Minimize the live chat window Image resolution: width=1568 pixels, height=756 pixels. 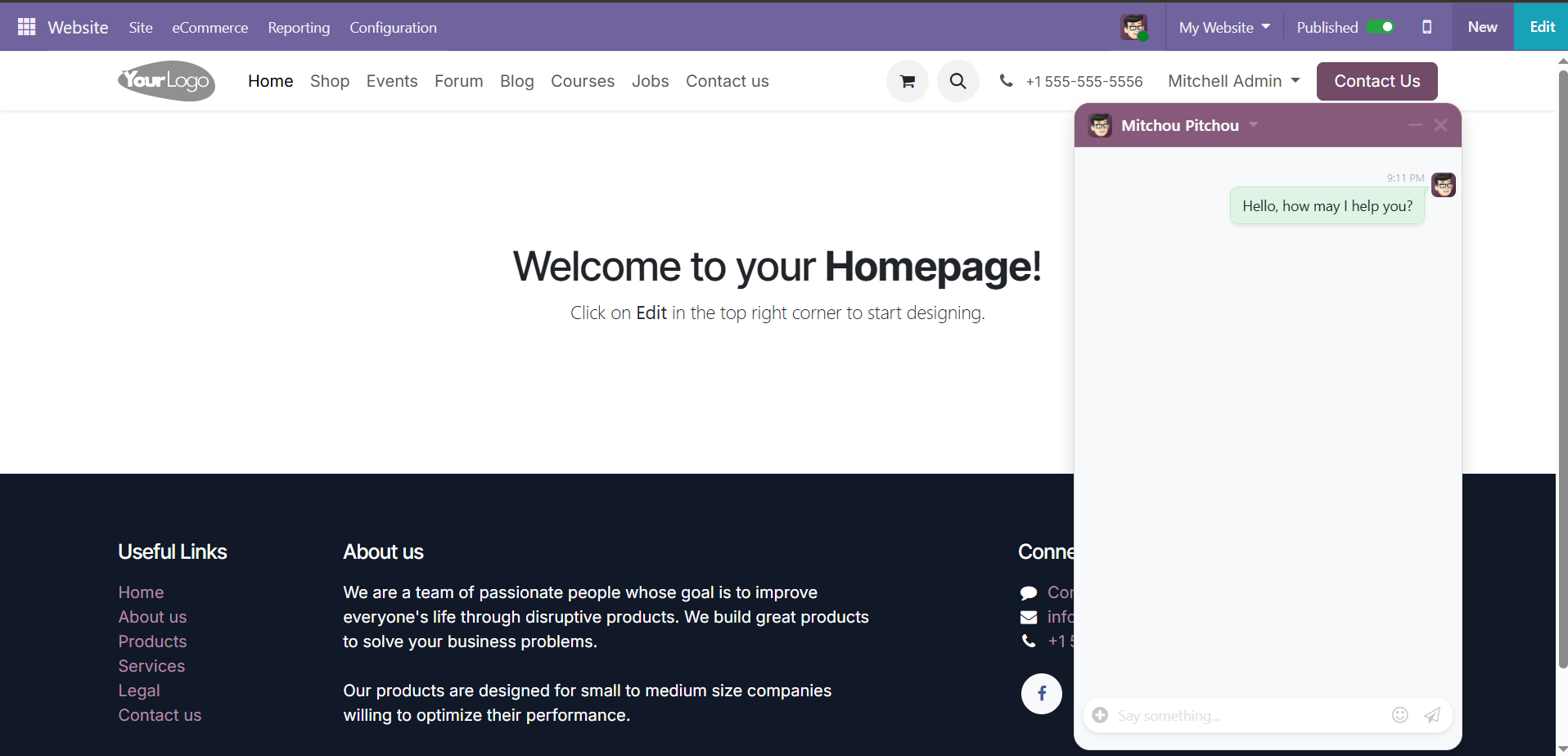(1415, 125)
